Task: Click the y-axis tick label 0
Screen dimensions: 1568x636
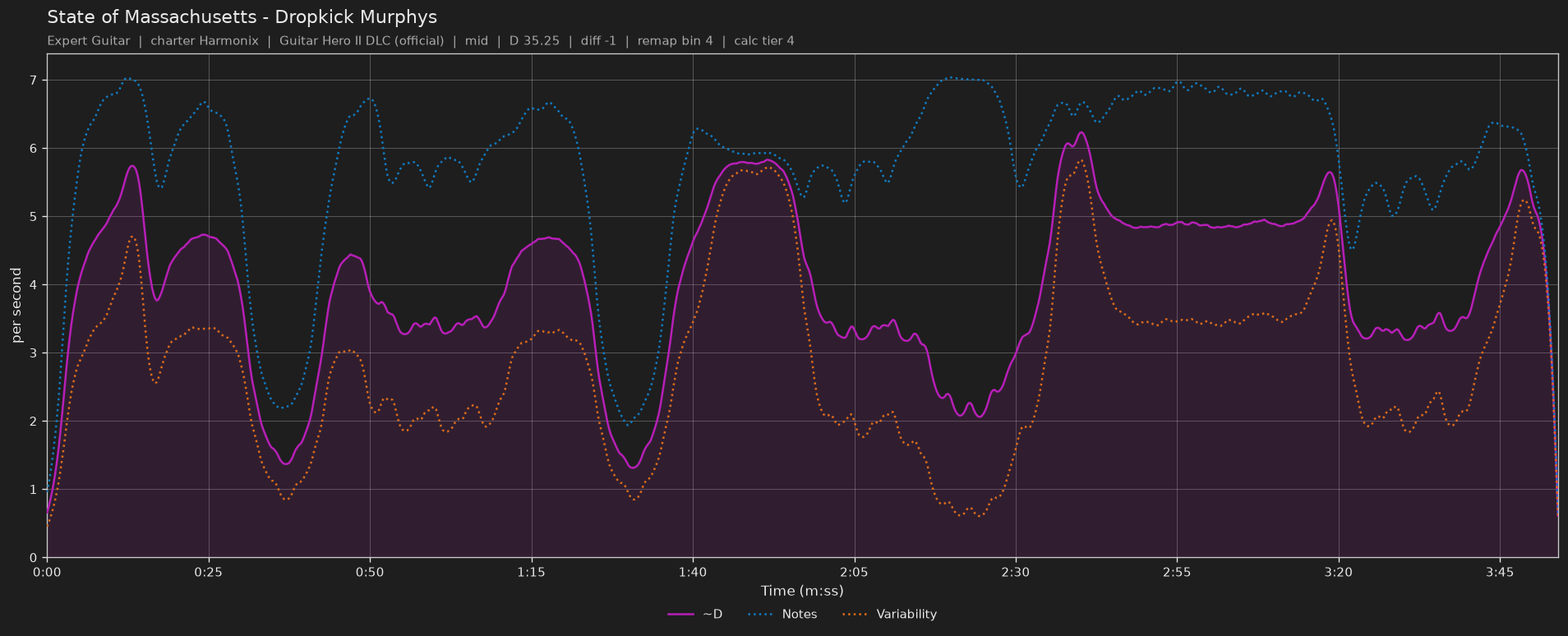Action: 34,558
